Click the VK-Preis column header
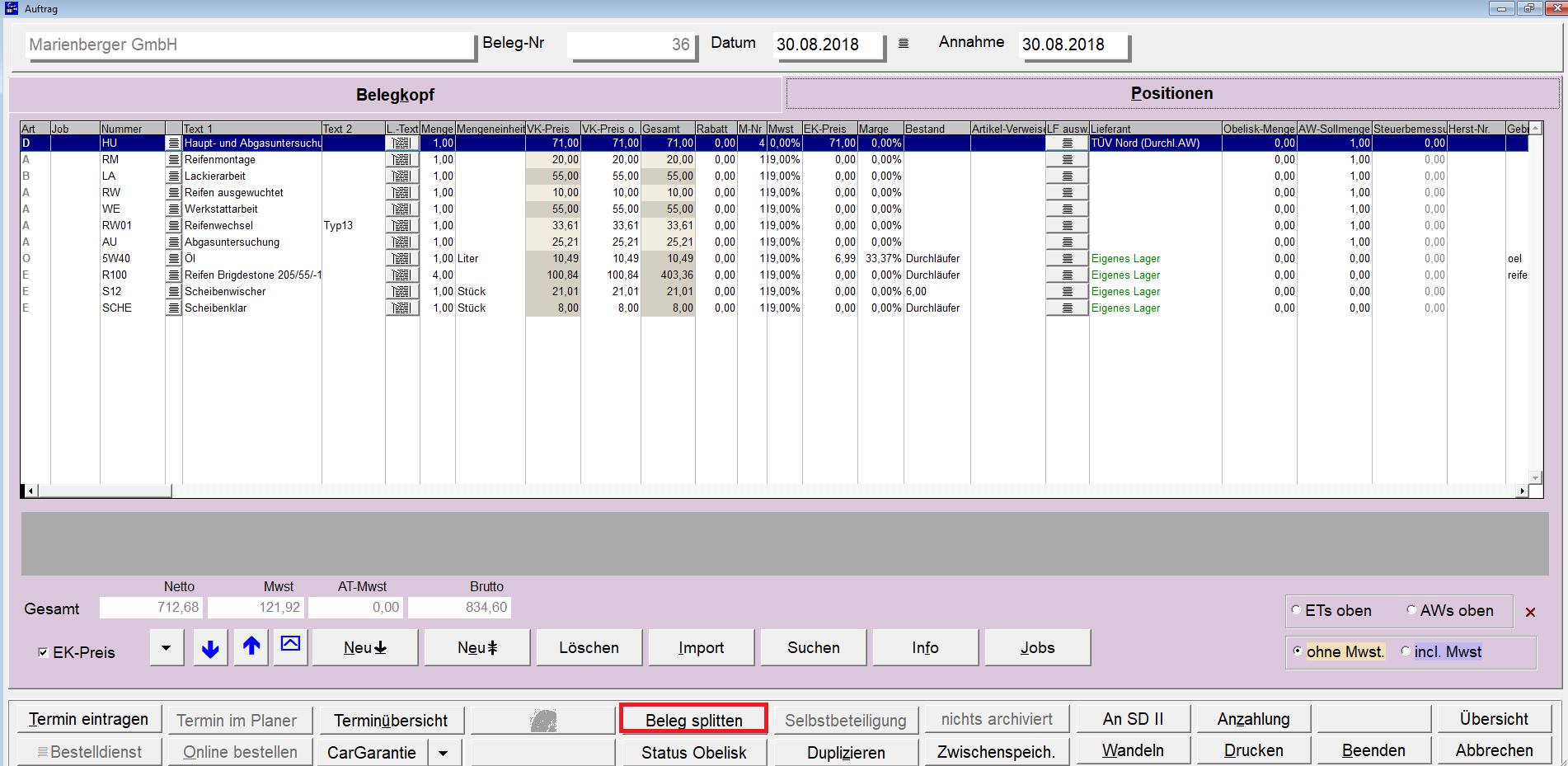Screen dimensions: 1568x766 [x=552, y=129]
